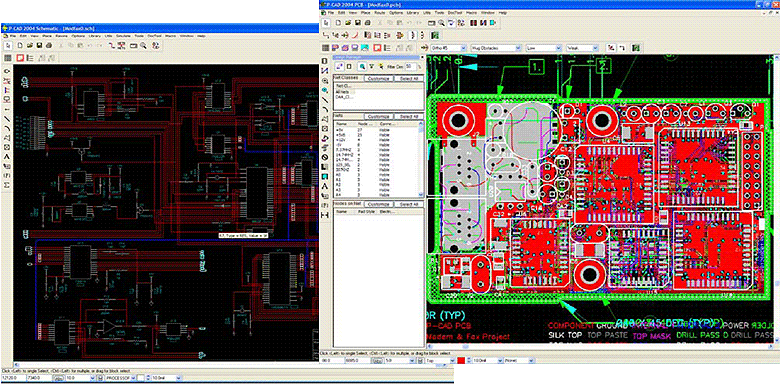The image size is (780, 384).
Task: Open the Library menu in the PCB window
Action: pos(413,12)
